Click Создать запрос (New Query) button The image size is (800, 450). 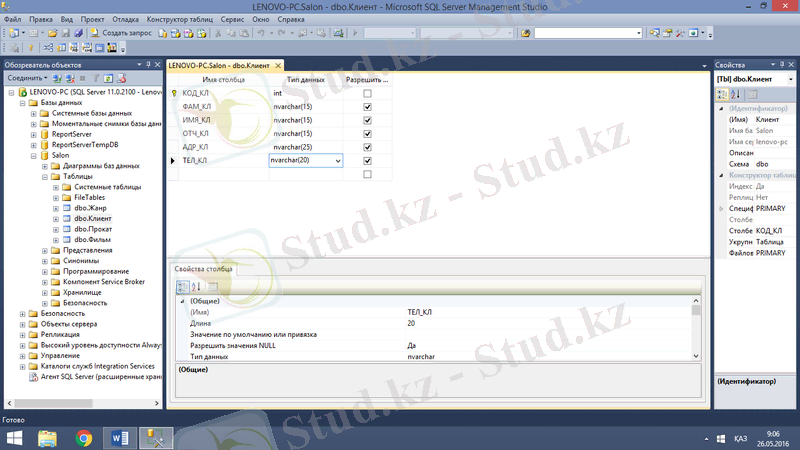tap(121, 33)
